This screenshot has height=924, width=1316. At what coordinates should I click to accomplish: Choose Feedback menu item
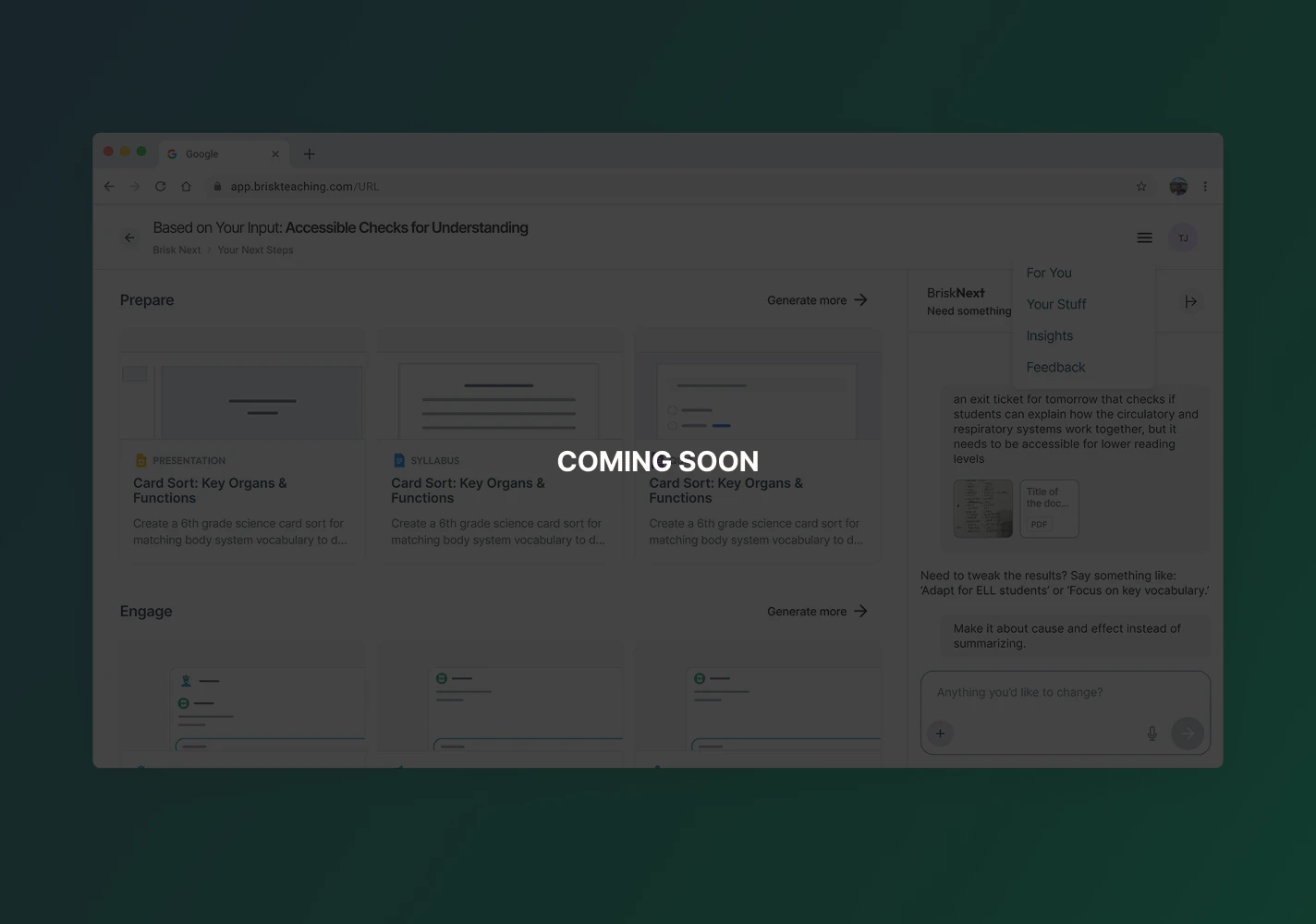pos(1055,367)
